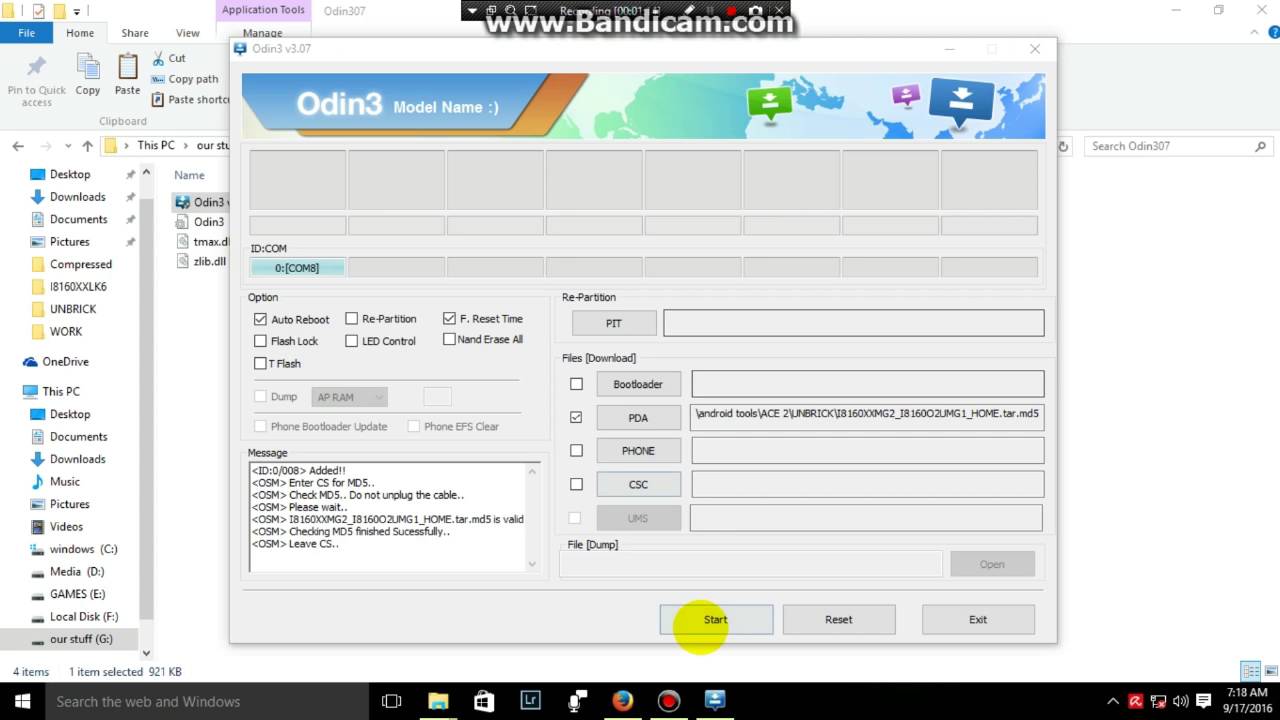Click the CSC file button
Viewport: 1280px width, 720px height.
click(x=638, y=484)
